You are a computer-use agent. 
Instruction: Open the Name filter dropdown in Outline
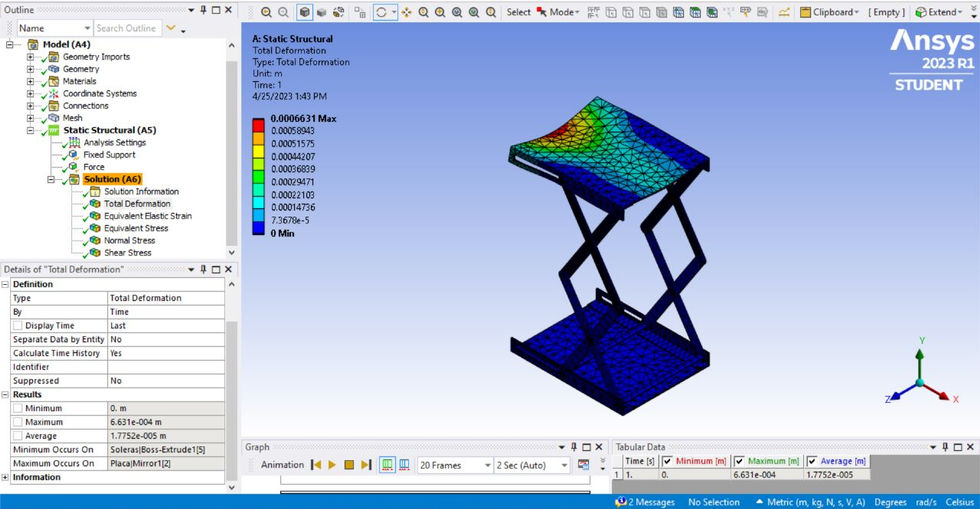tap(87, 28)
